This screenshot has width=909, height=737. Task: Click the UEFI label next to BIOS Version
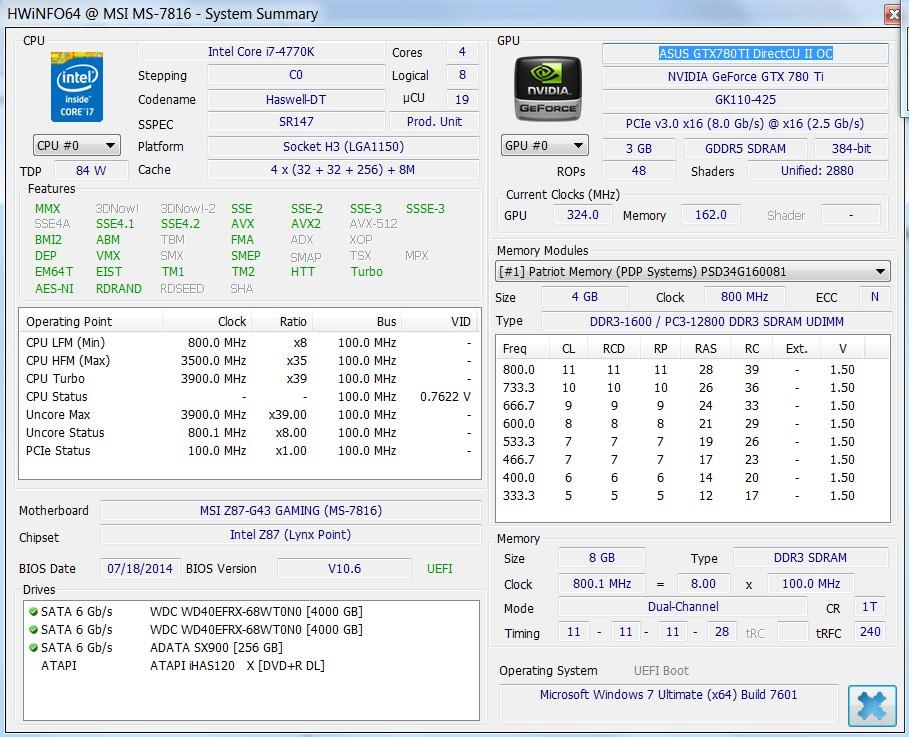(439, 568)
